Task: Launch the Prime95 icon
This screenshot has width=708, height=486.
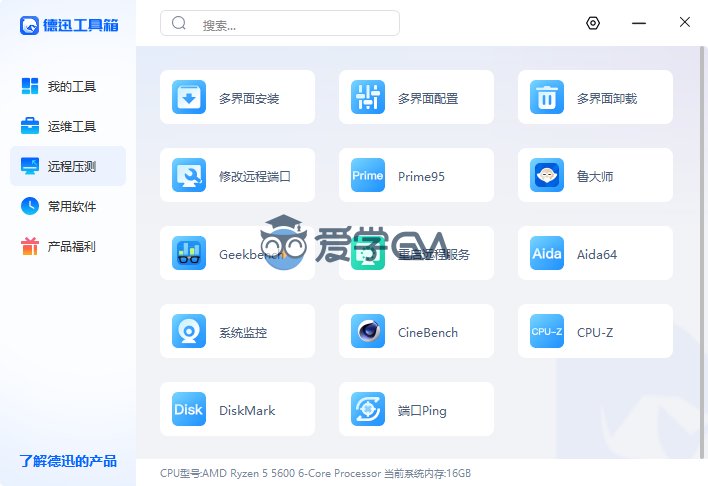Action: point(367,175)
